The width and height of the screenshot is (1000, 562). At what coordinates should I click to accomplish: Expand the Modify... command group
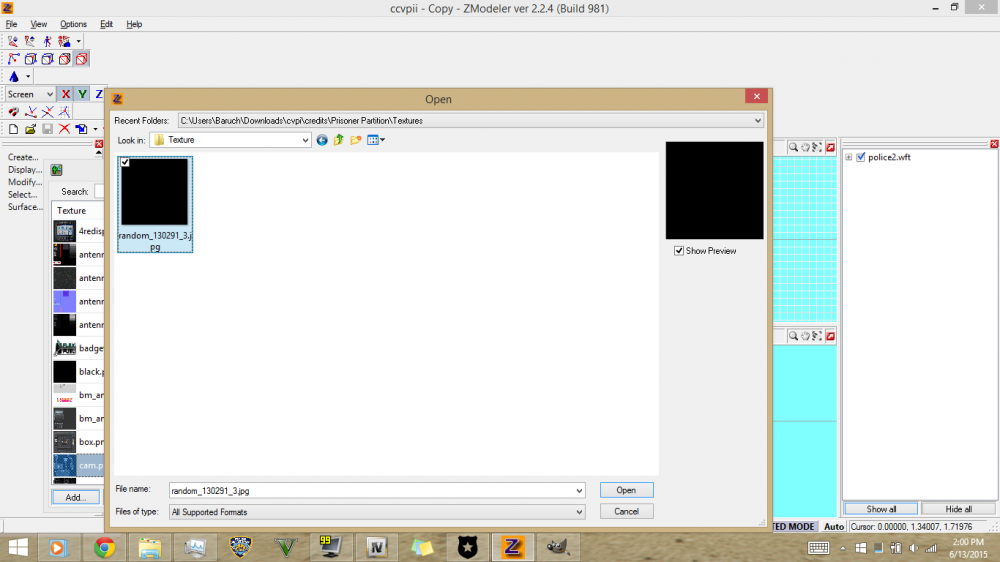pyautogui.click(x=24, y=182)
